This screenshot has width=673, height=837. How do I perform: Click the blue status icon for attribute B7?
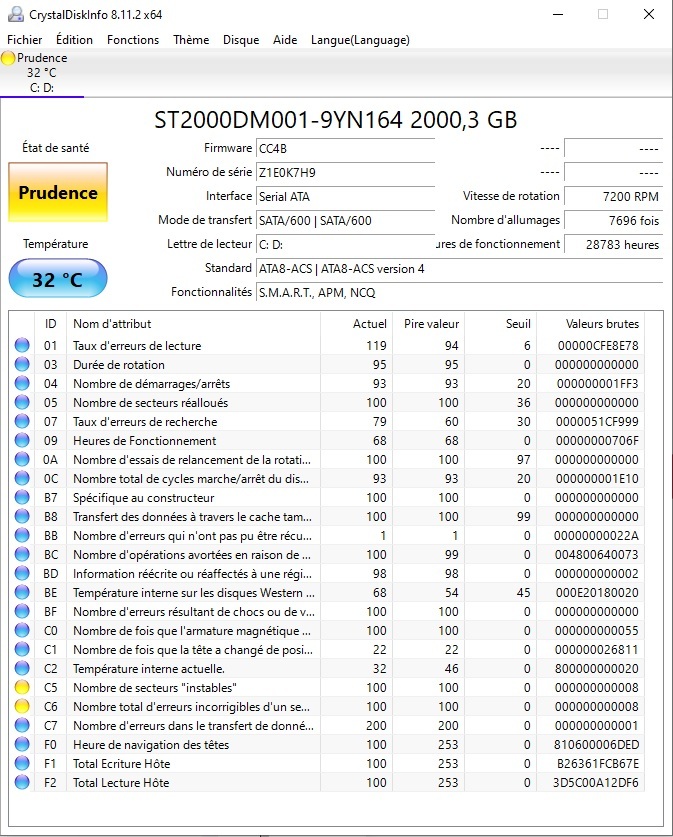tap(22, 498)
